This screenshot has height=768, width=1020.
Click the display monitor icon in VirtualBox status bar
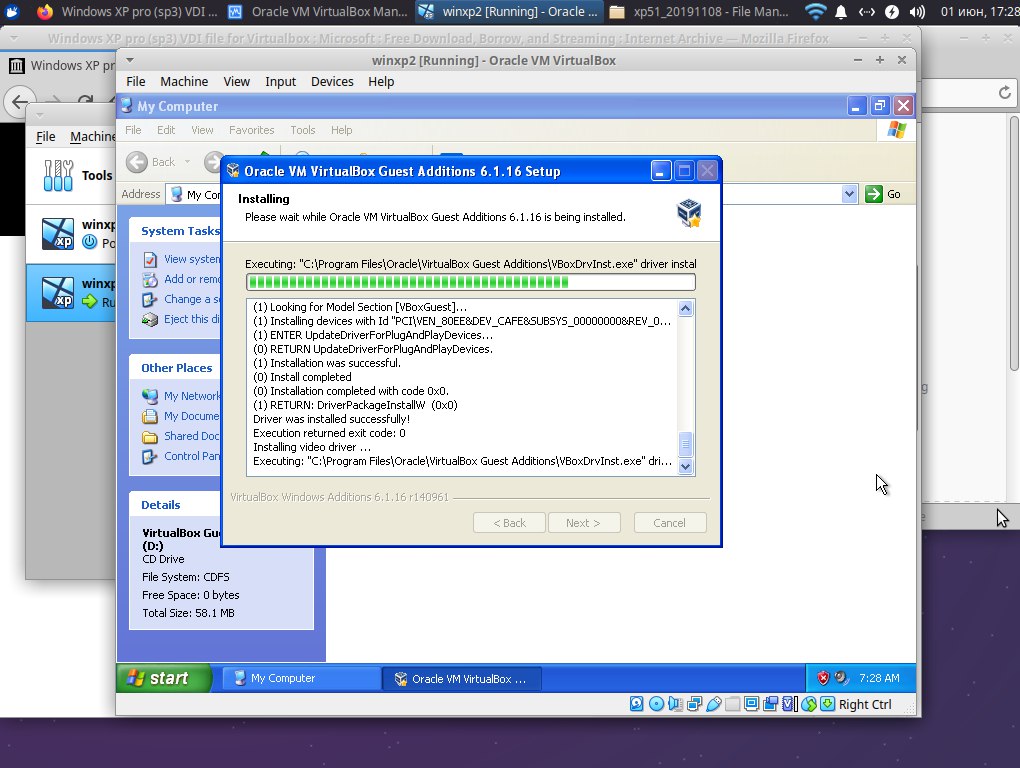(x=751, y=704)
